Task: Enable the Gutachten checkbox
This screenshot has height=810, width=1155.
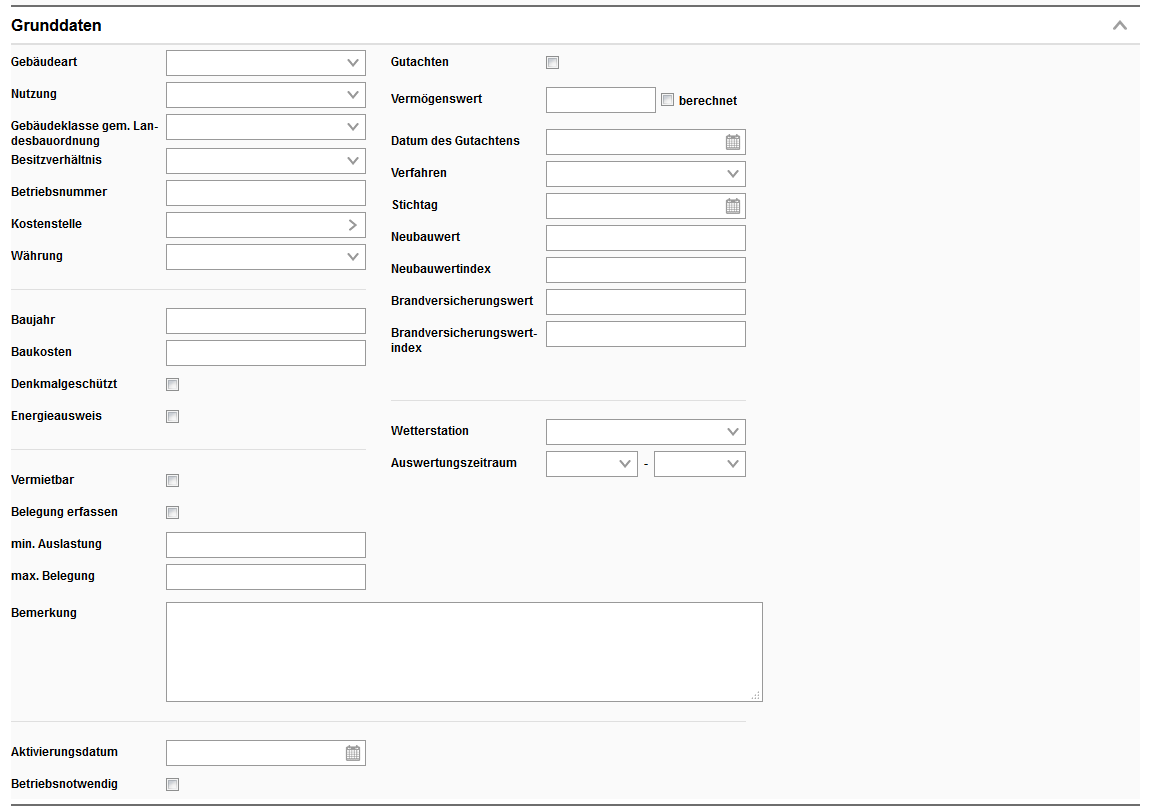Action: point(553,63)
